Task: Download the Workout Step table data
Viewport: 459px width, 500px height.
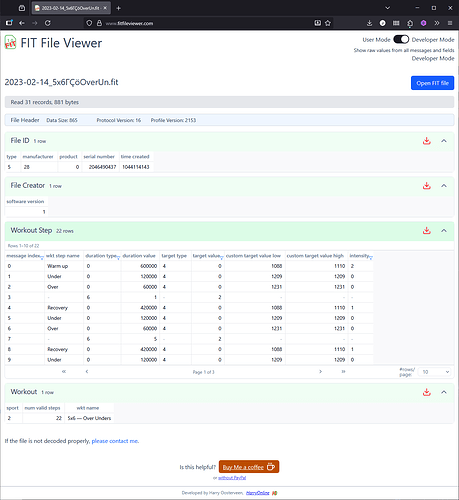Action: point(426,230)
